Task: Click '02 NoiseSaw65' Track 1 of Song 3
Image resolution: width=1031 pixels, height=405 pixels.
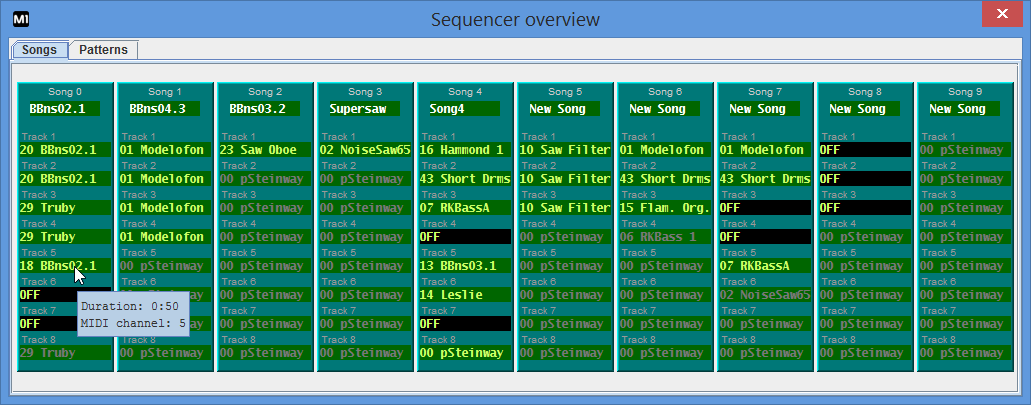Action: (365, 150)
